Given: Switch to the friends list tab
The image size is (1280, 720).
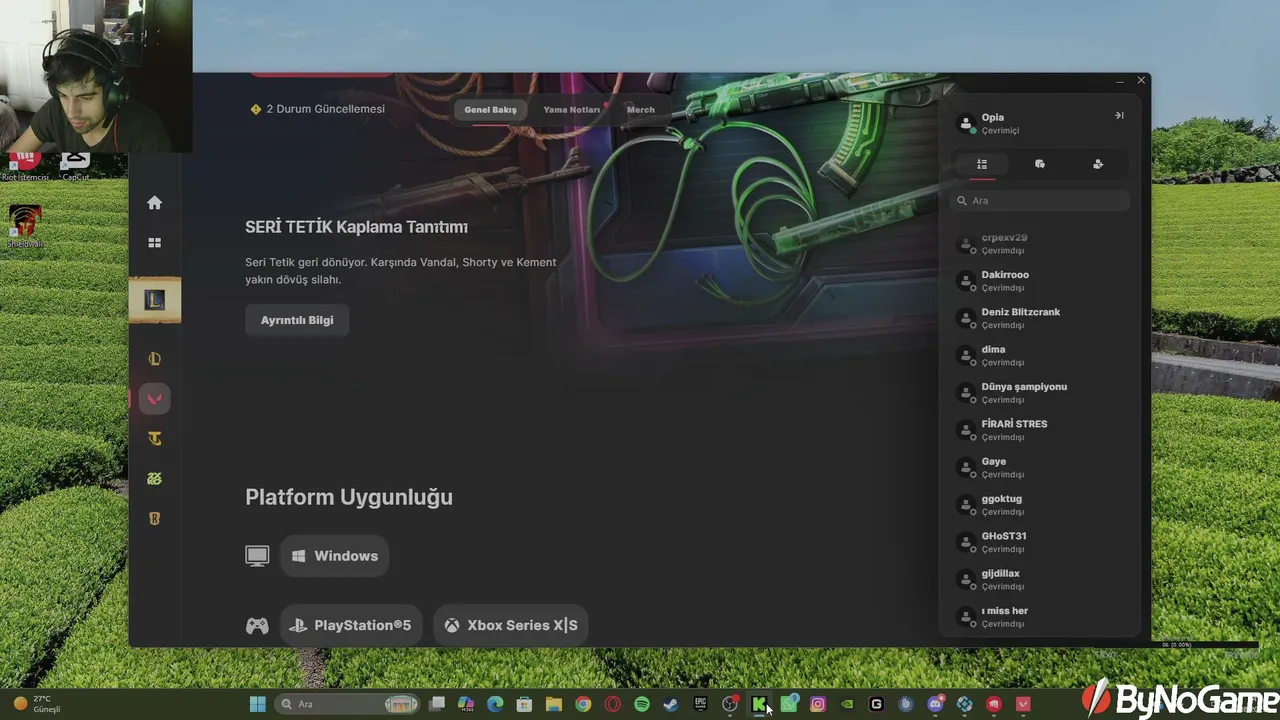Looking at the screenshot, I should (x=982, y=164).
